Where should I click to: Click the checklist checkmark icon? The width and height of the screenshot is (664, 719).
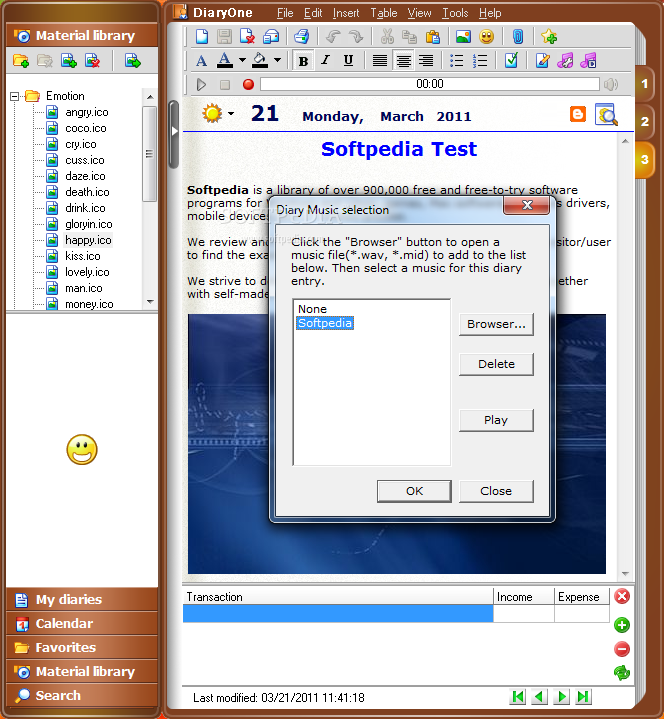511,60
